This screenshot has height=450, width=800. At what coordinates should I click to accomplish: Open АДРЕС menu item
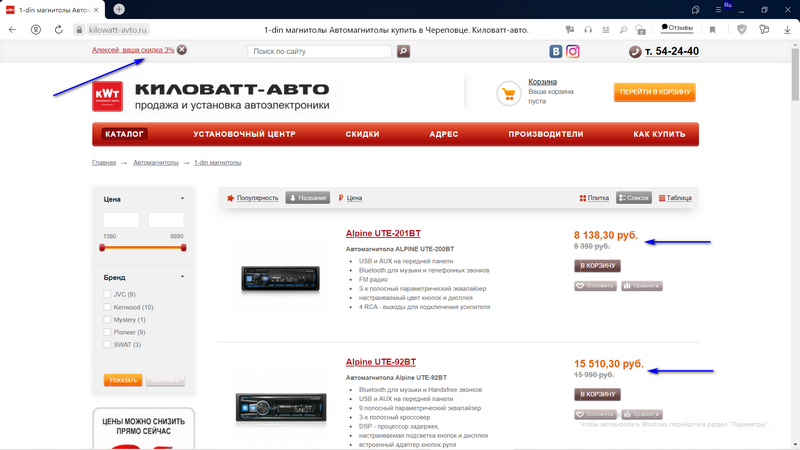[443, 134]
